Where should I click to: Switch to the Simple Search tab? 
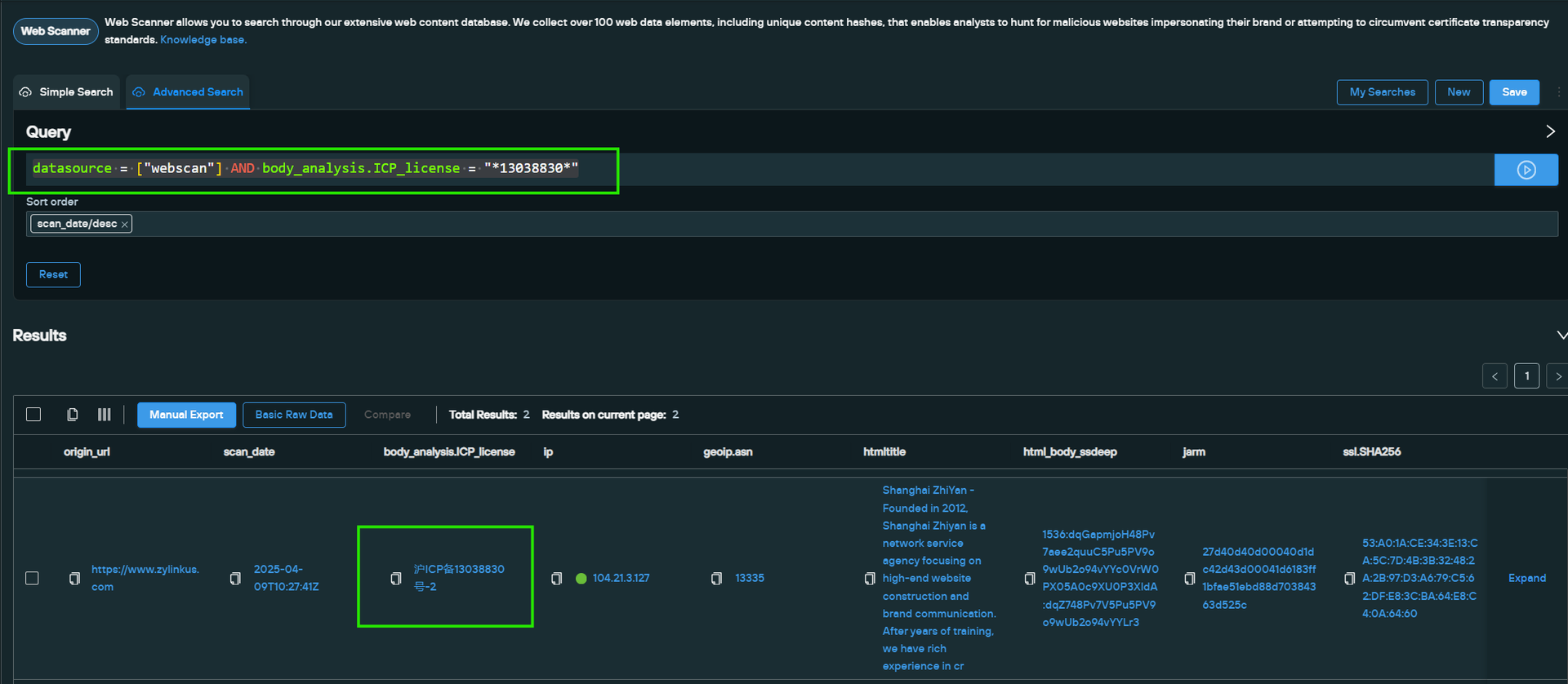[x=66, y=92]
